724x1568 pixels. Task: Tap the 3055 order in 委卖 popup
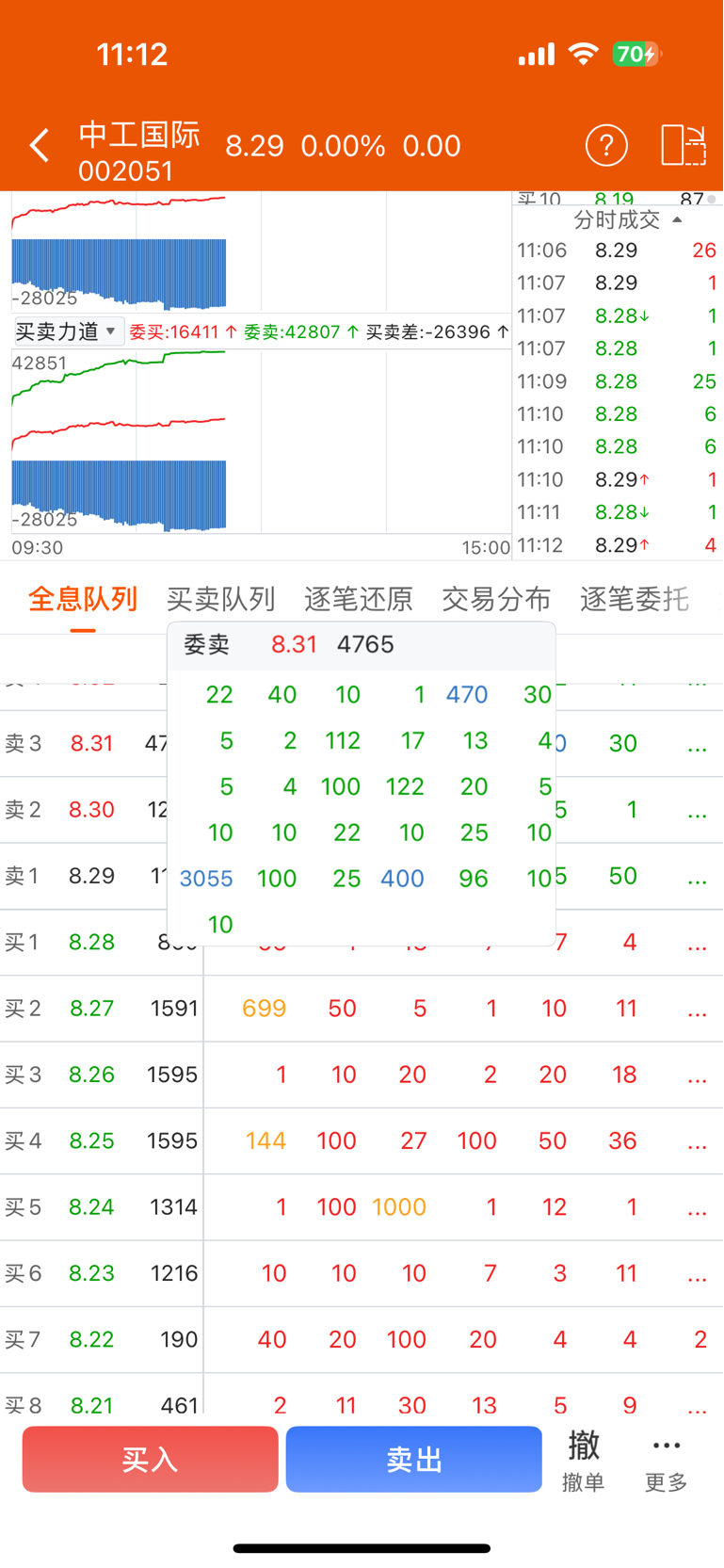206,879
